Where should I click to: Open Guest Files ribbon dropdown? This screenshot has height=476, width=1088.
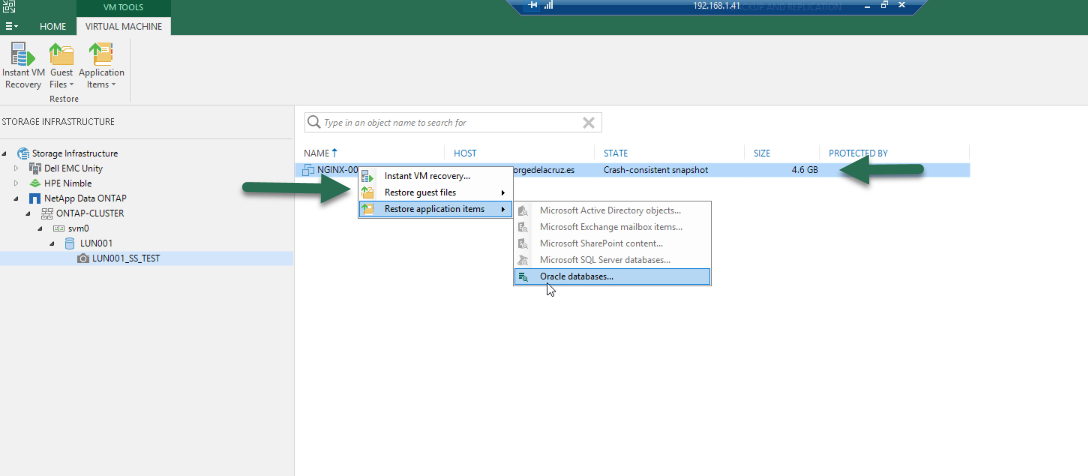61,66
